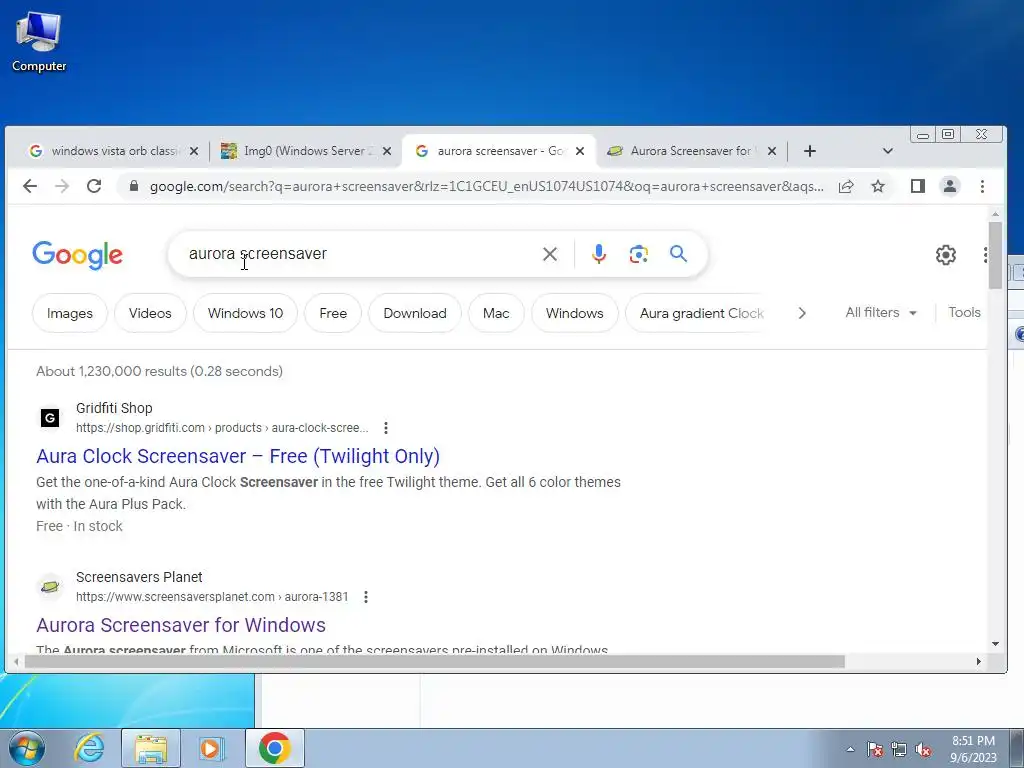The height and width of the screenshot is (768, 1024).
Task: Open search Tools
Action: (965, 312)
